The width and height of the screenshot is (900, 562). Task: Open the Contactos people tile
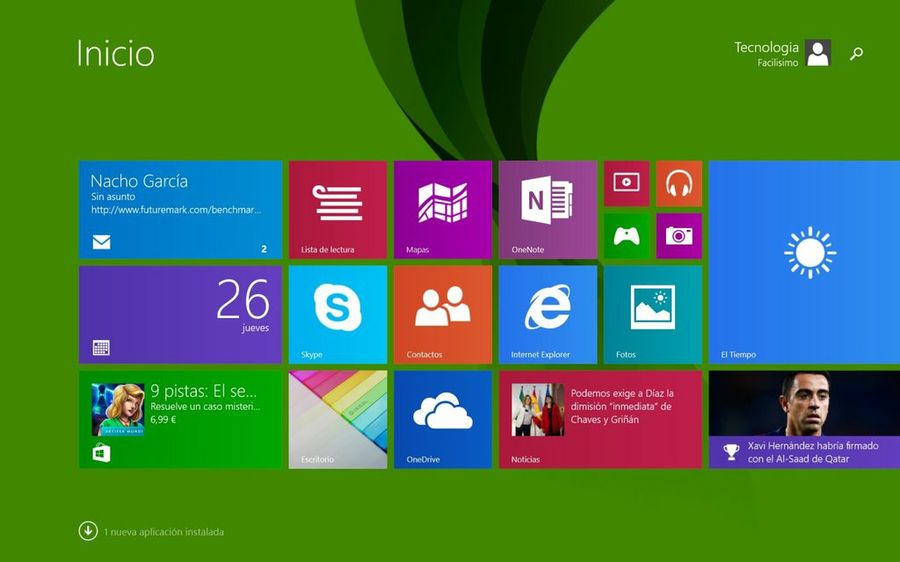[x=442, y=314]
